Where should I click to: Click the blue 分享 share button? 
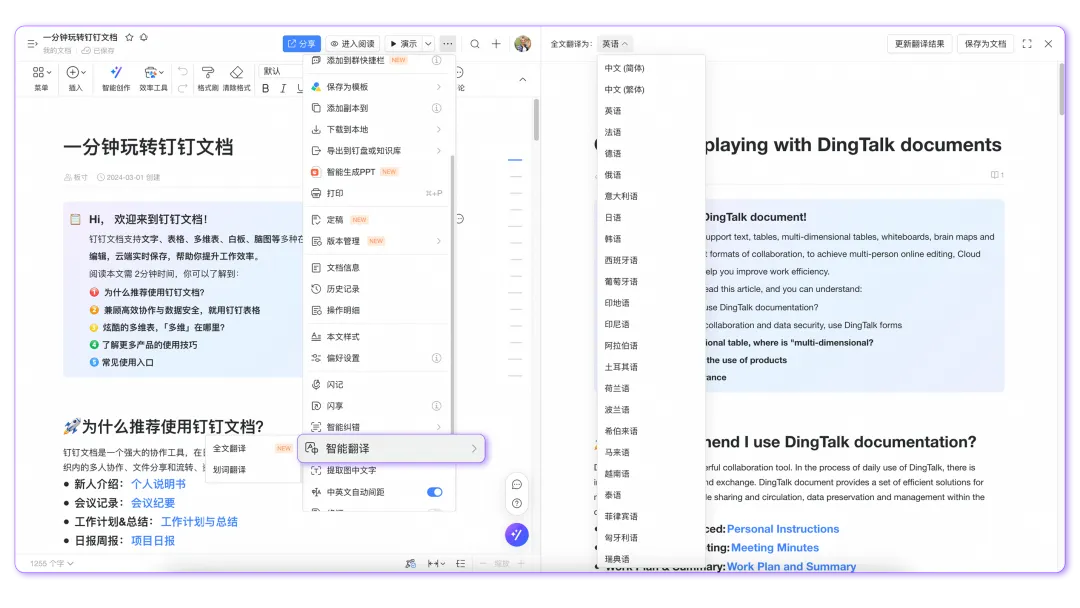coord(302,43)
